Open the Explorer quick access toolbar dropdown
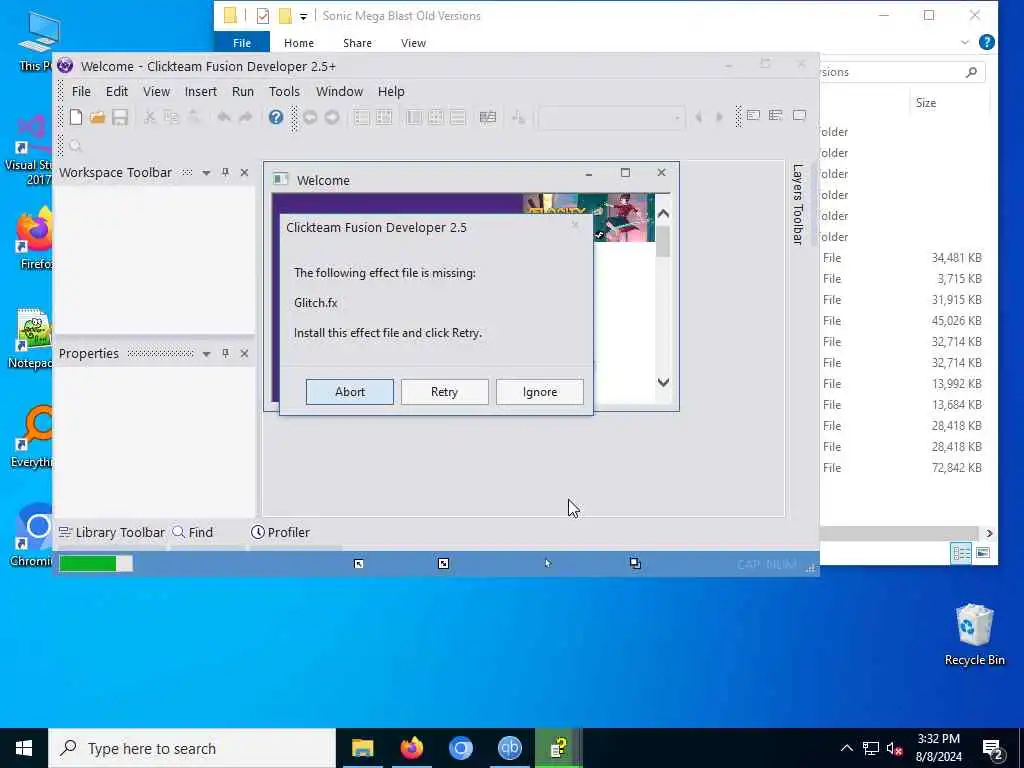 coord(303,16)
